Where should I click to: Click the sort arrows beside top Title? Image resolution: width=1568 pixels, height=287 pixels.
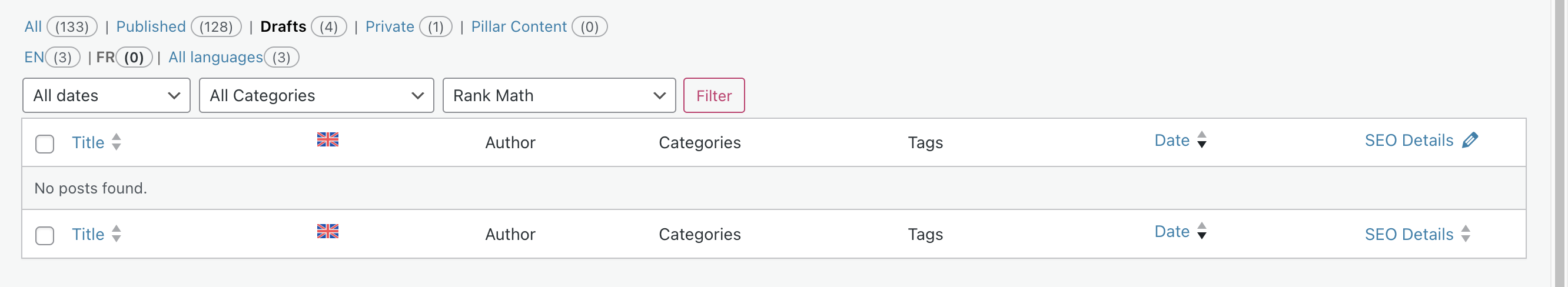[117, 142]
